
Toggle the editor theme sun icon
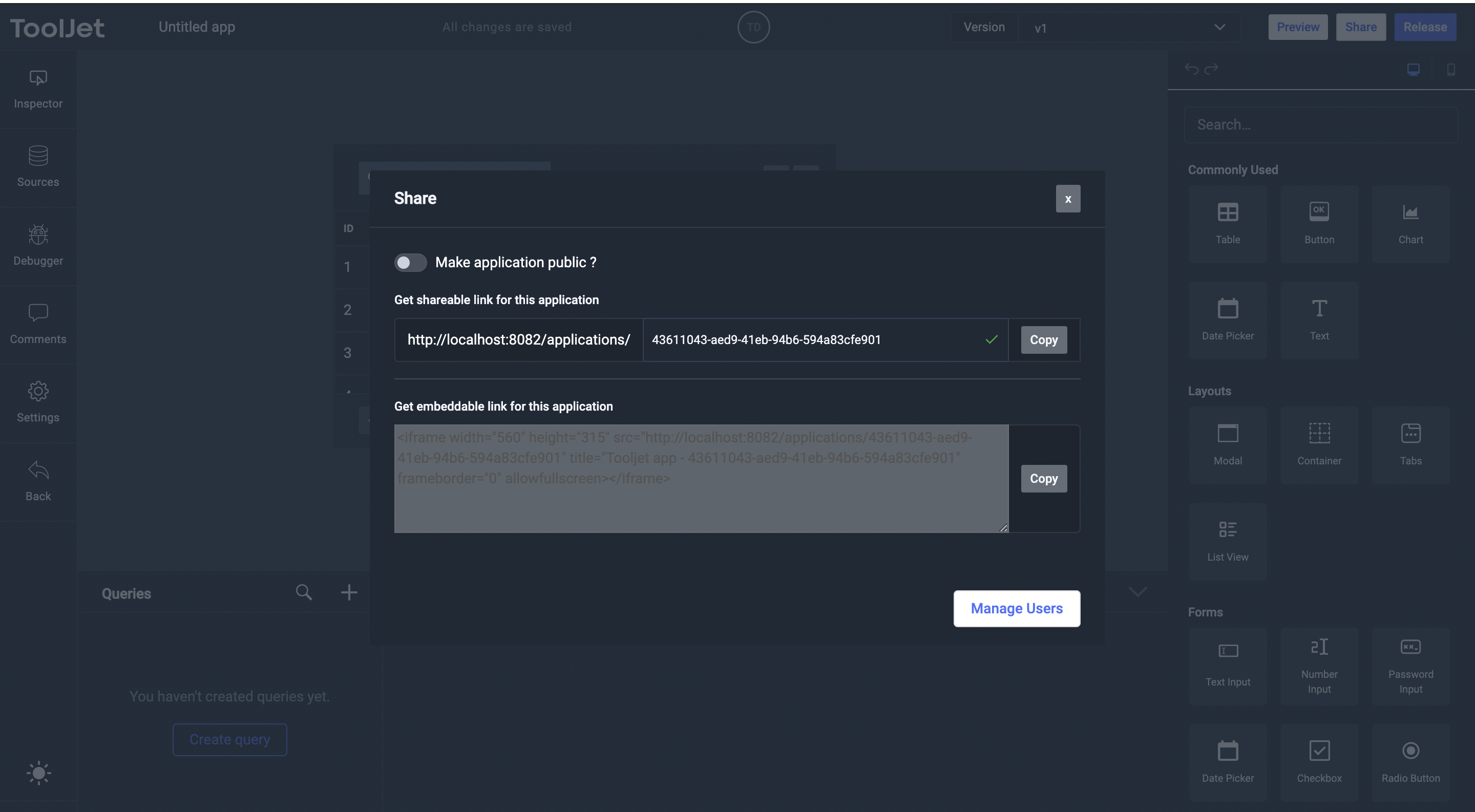[x=38, y=773]
